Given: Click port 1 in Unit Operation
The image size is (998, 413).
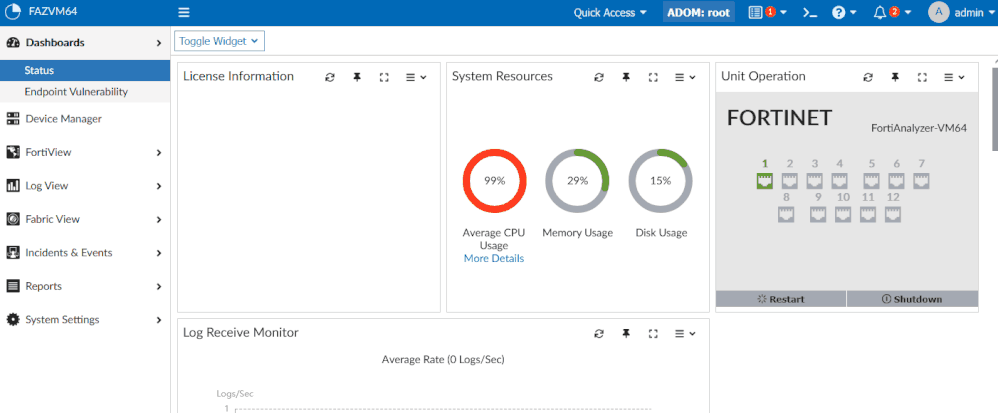Looking at the screenshot, I should [765, 181].
